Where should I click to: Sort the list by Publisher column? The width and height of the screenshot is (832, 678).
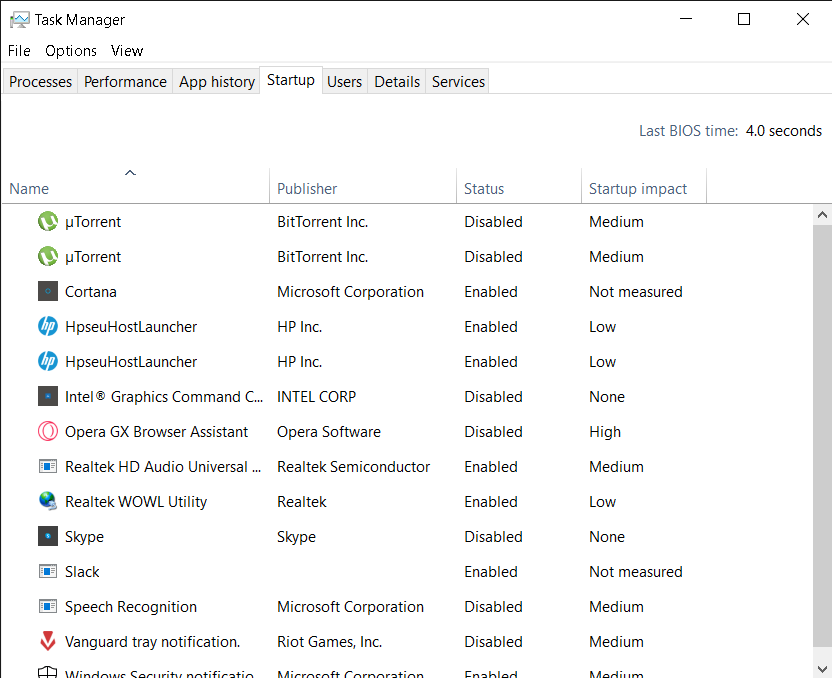363,186
